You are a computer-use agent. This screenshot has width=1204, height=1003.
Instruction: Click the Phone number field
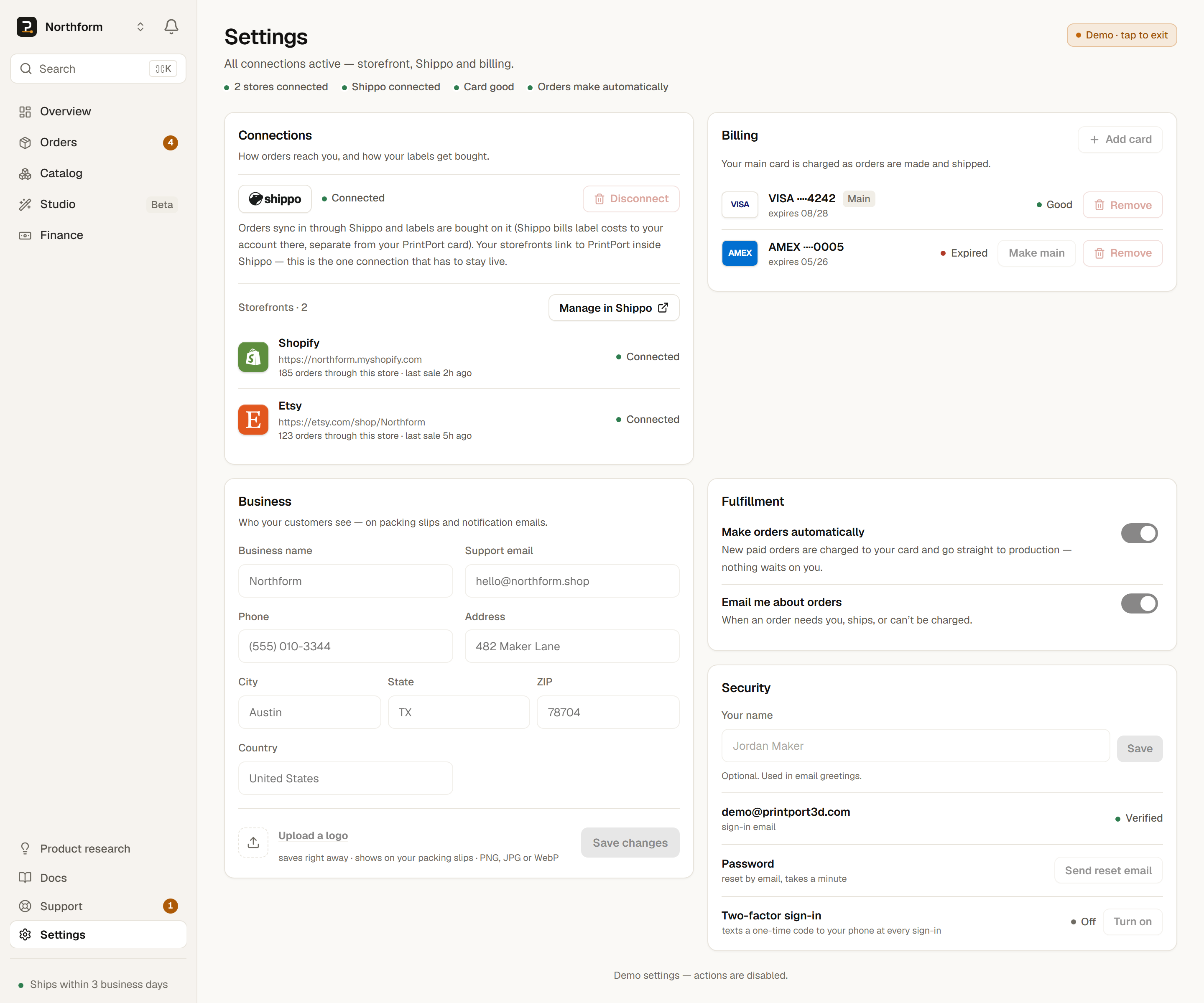click(346, 647)
